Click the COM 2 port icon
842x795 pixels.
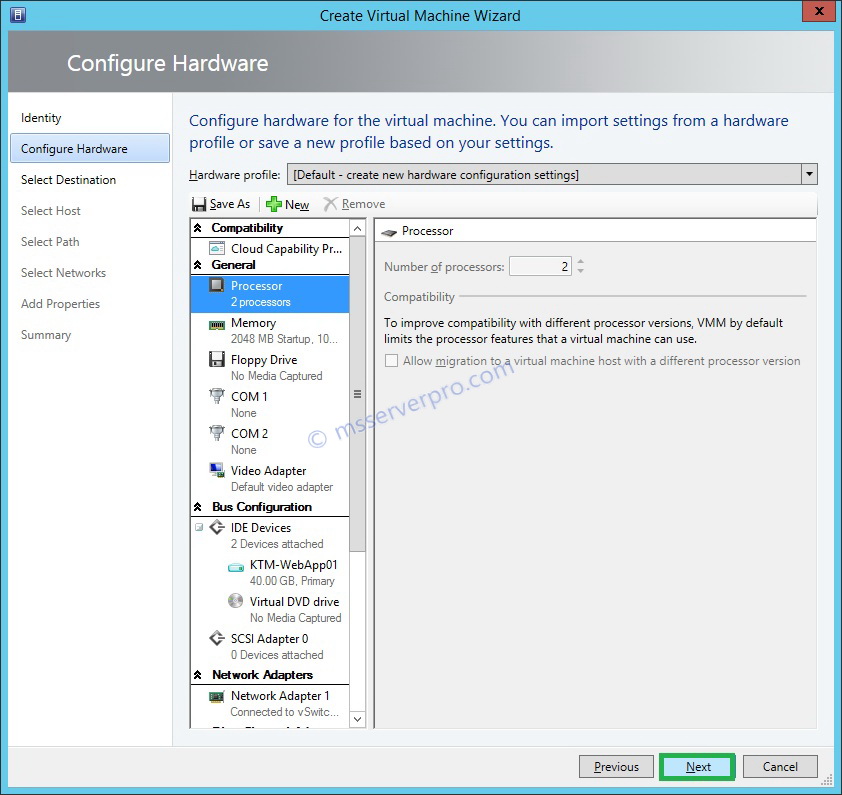217,433
